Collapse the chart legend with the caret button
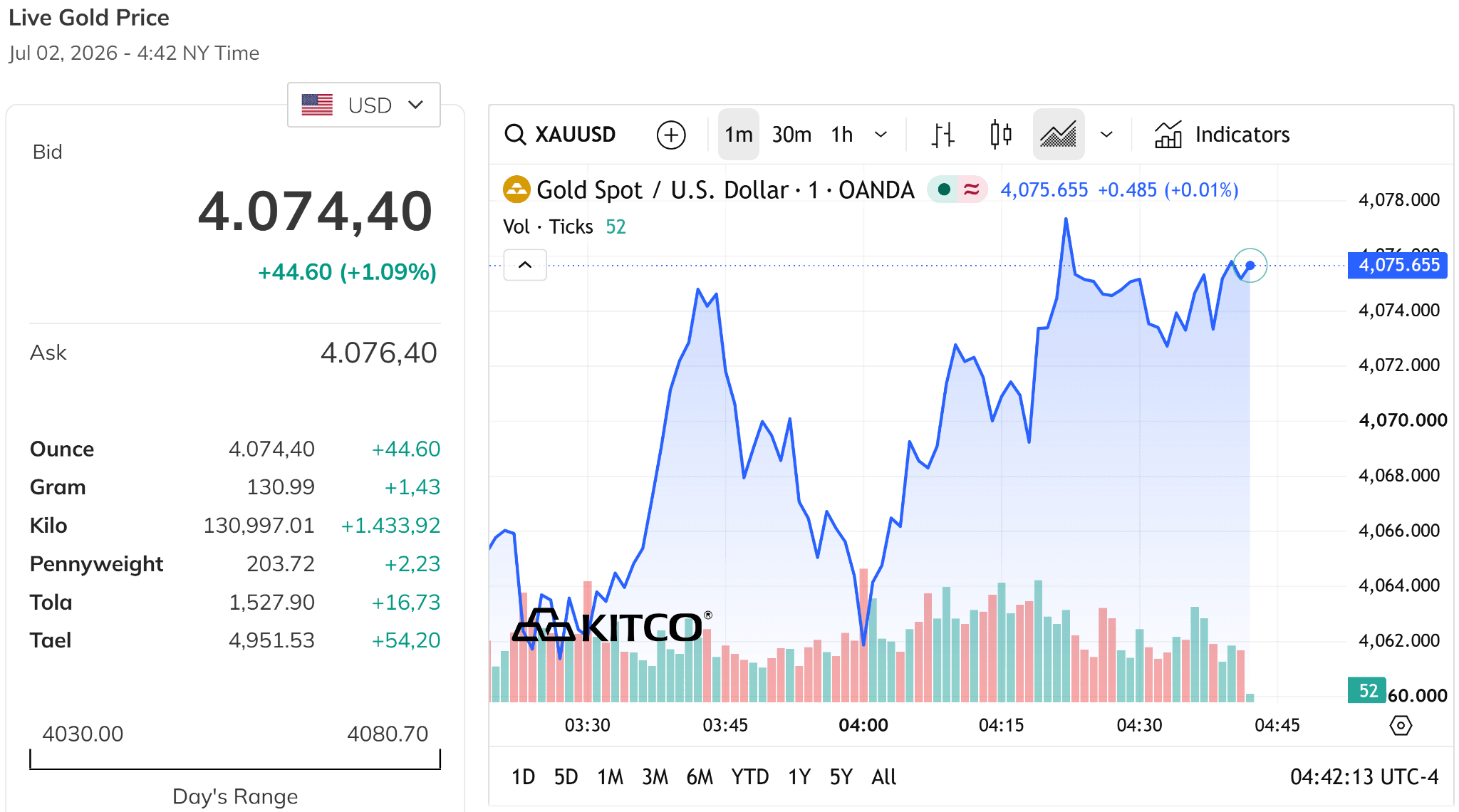This screenshot has width=1459, height=812. point(525,265)
